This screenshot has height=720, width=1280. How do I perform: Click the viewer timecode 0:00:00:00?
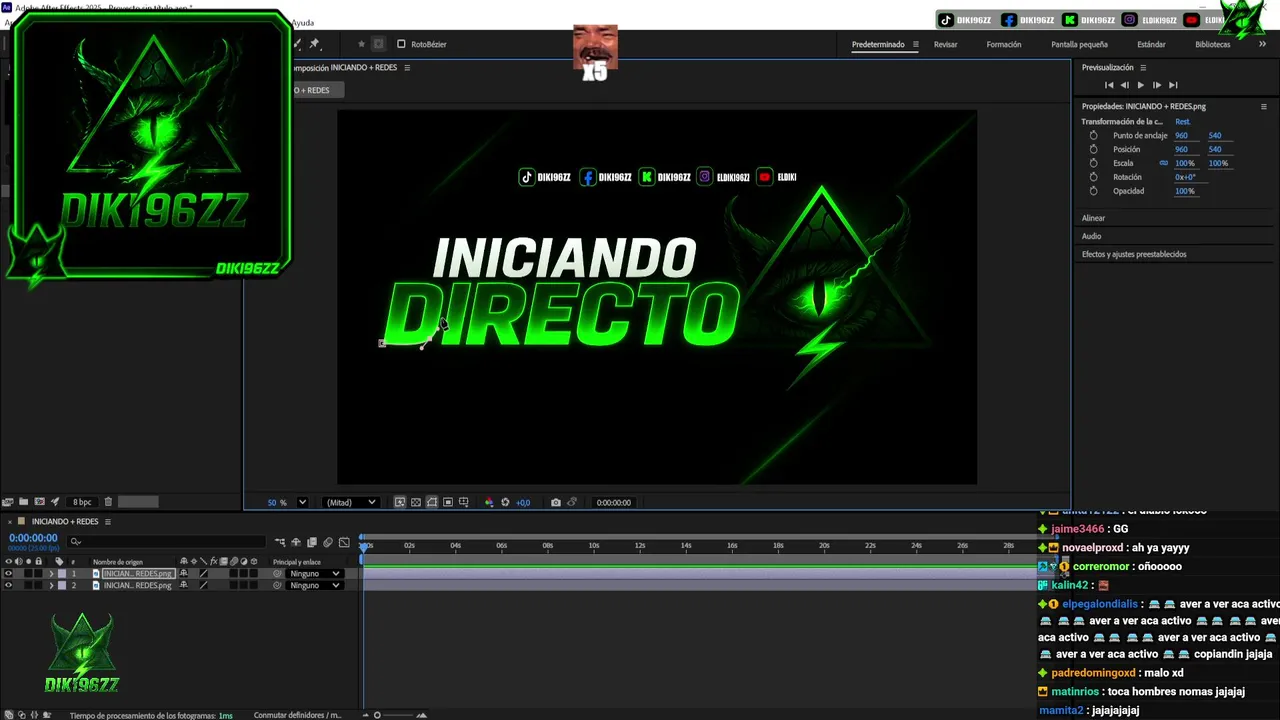tap(614, 502)
